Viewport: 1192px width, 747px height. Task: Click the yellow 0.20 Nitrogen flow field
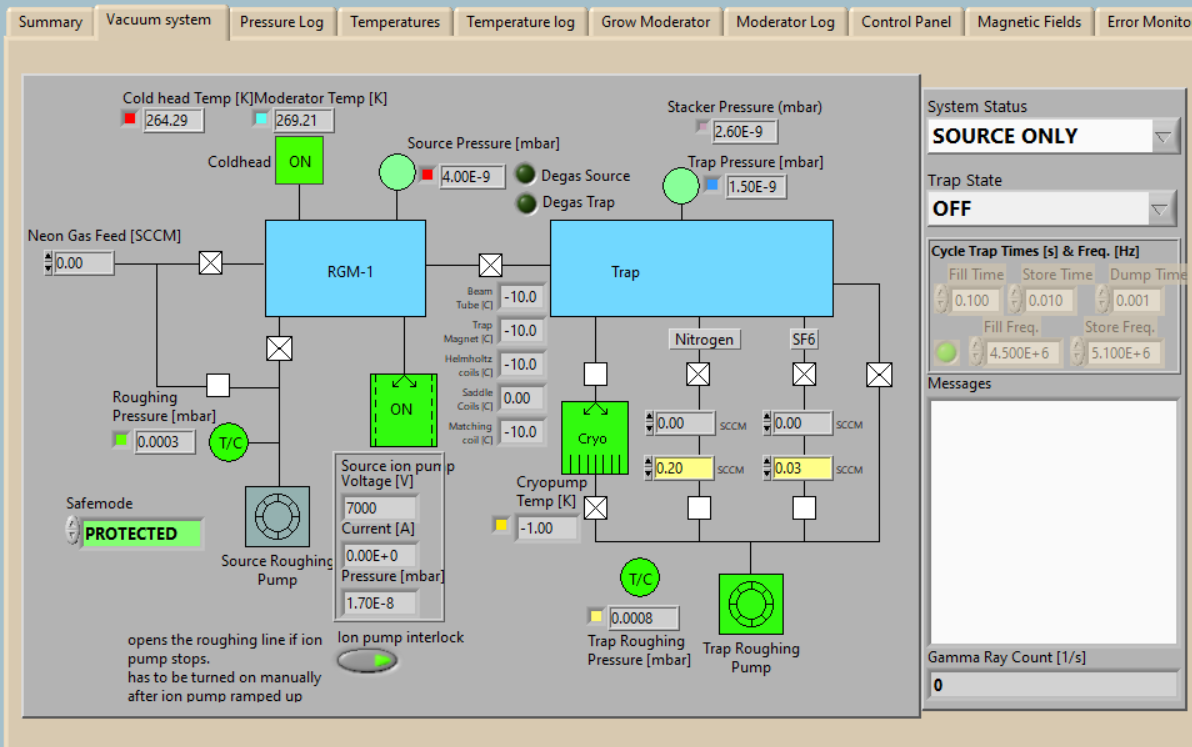click(x=683, y=468)
